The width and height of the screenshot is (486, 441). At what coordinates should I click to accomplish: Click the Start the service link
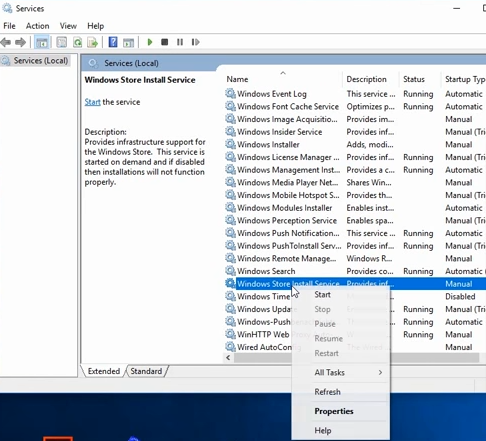click(x=92, y=102)
